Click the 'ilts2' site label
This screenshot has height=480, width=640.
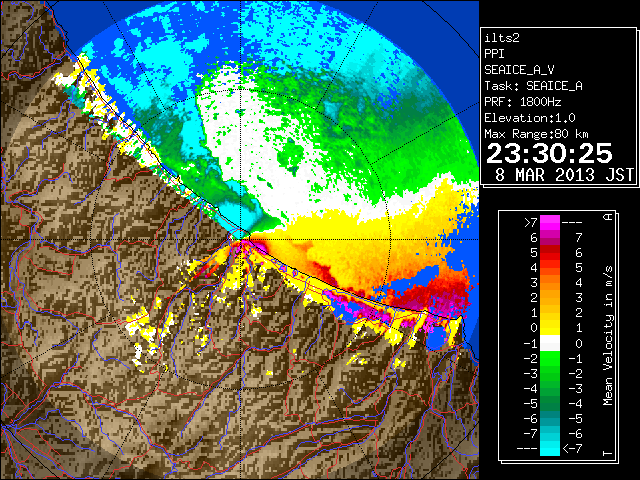point(502,38)
